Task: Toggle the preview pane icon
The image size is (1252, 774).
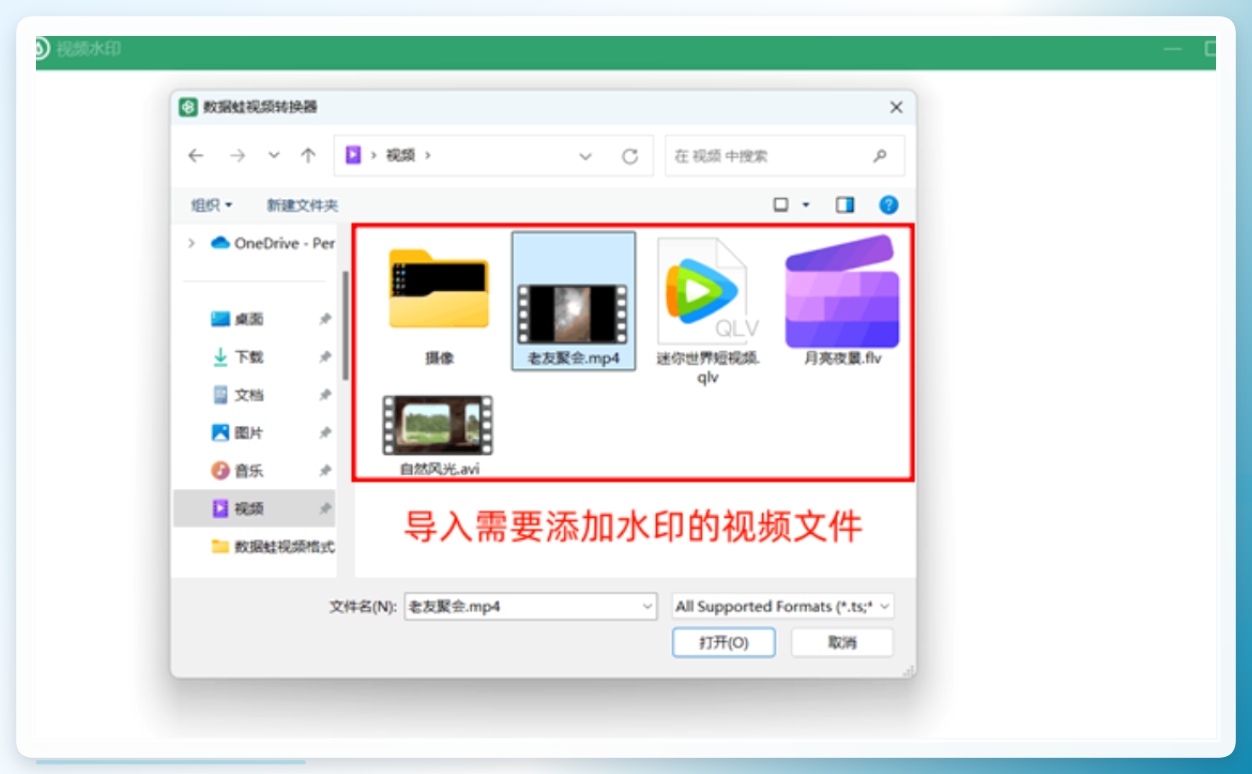Action: click(845, 205)
